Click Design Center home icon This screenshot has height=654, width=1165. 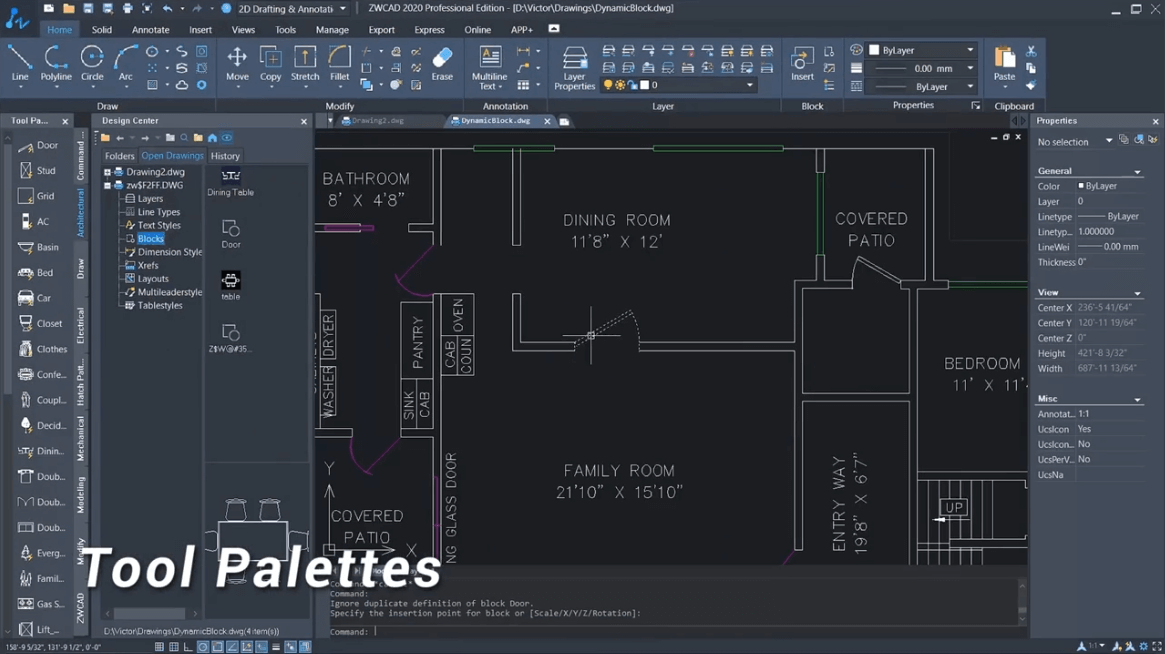click(212, 137)
